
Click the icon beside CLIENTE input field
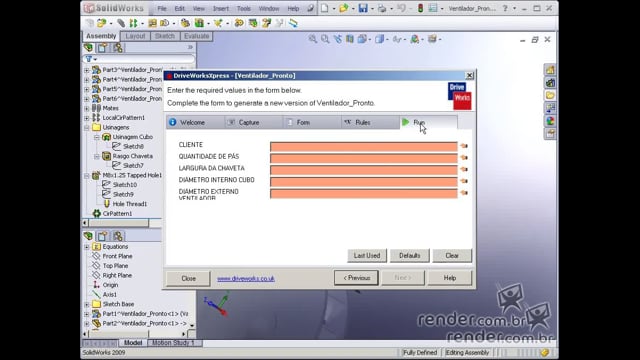click(x=464, y=146)
